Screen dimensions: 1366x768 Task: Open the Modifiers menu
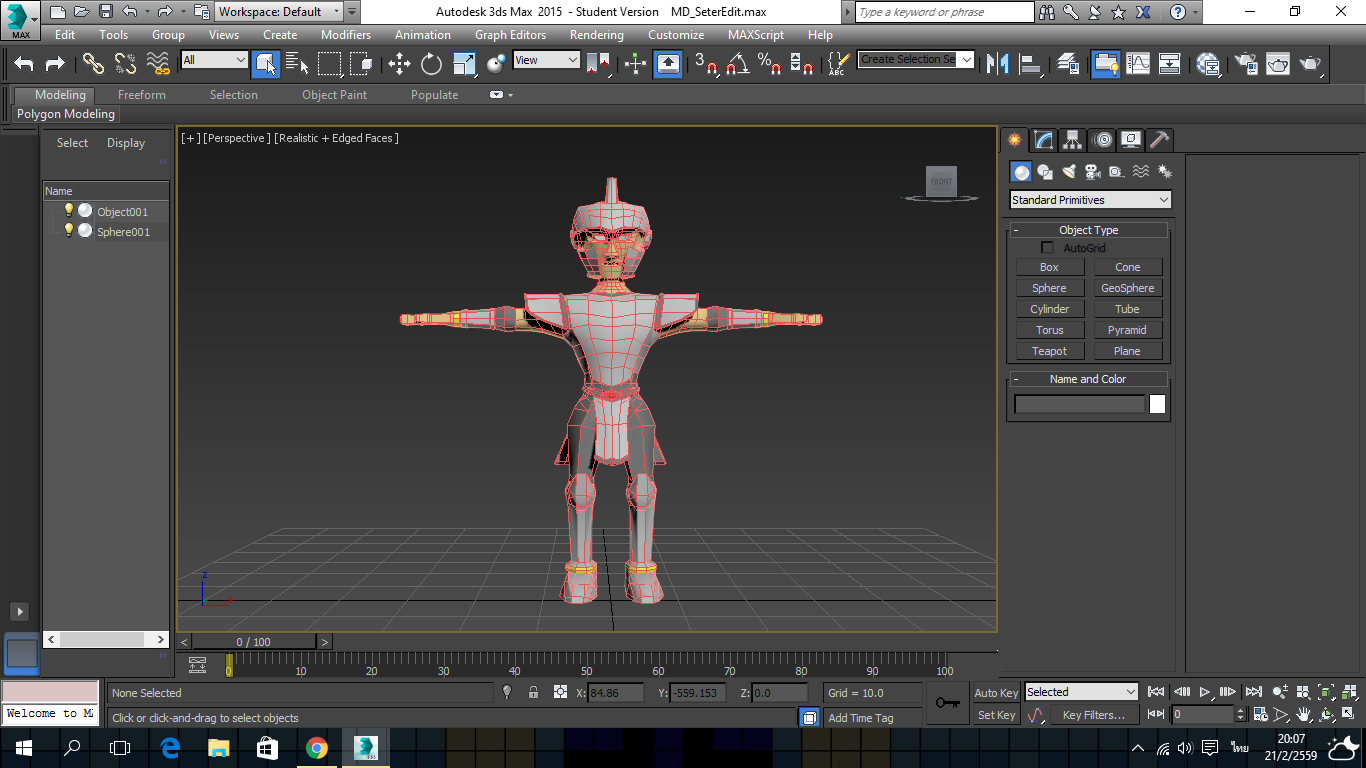pyautogui.click(x=345, y=35)
